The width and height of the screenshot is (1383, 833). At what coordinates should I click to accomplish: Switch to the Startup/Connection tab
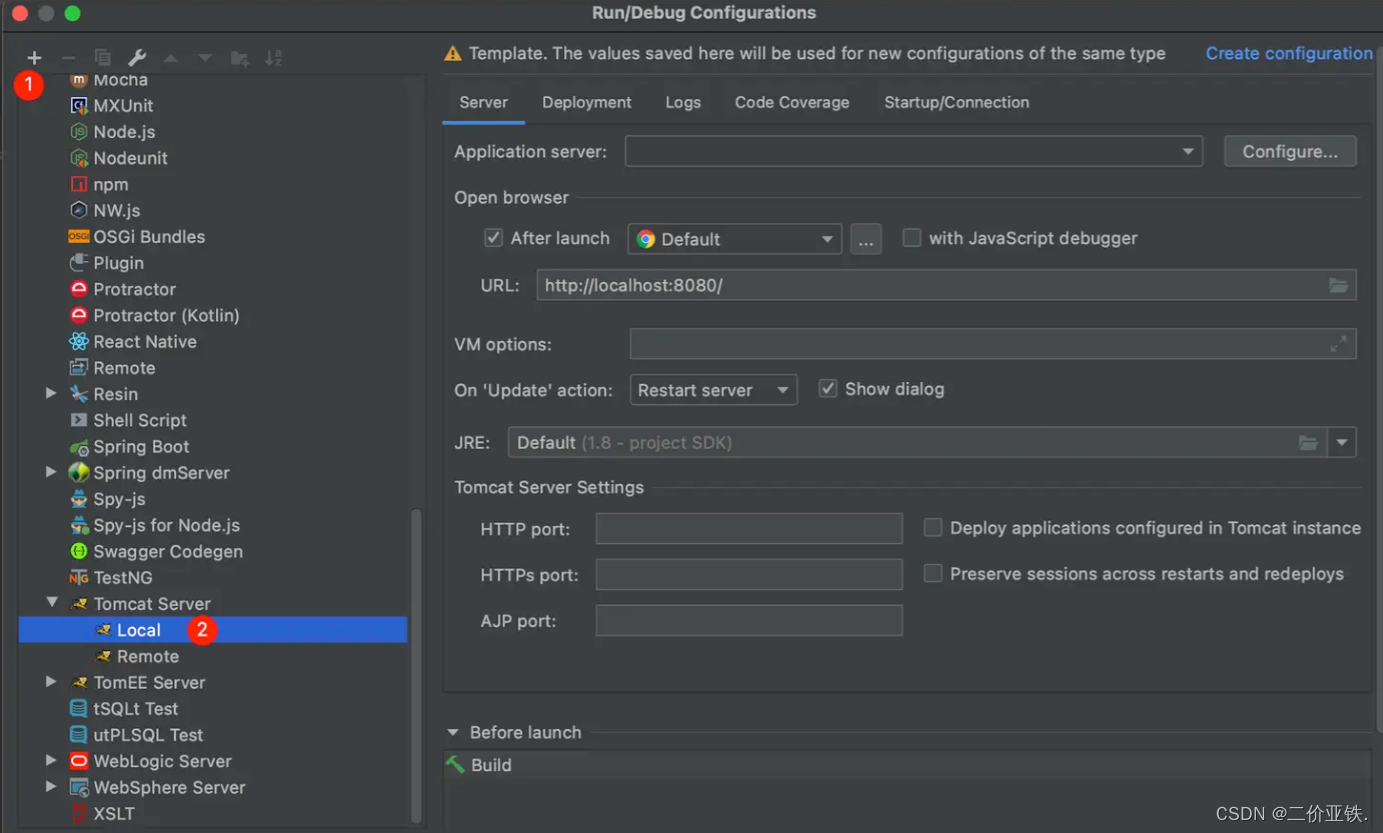(x=957, y=102)
